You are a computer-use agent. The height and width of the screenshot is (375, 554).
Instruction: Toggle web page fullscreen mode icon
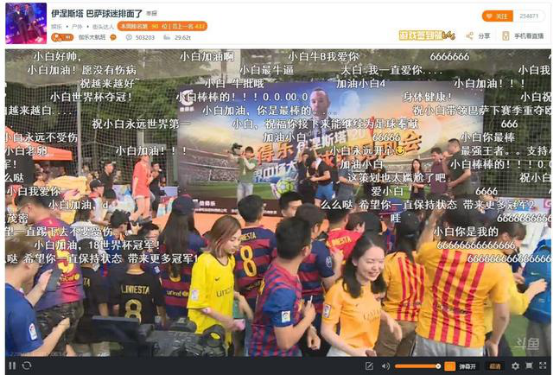click(529, 366)
